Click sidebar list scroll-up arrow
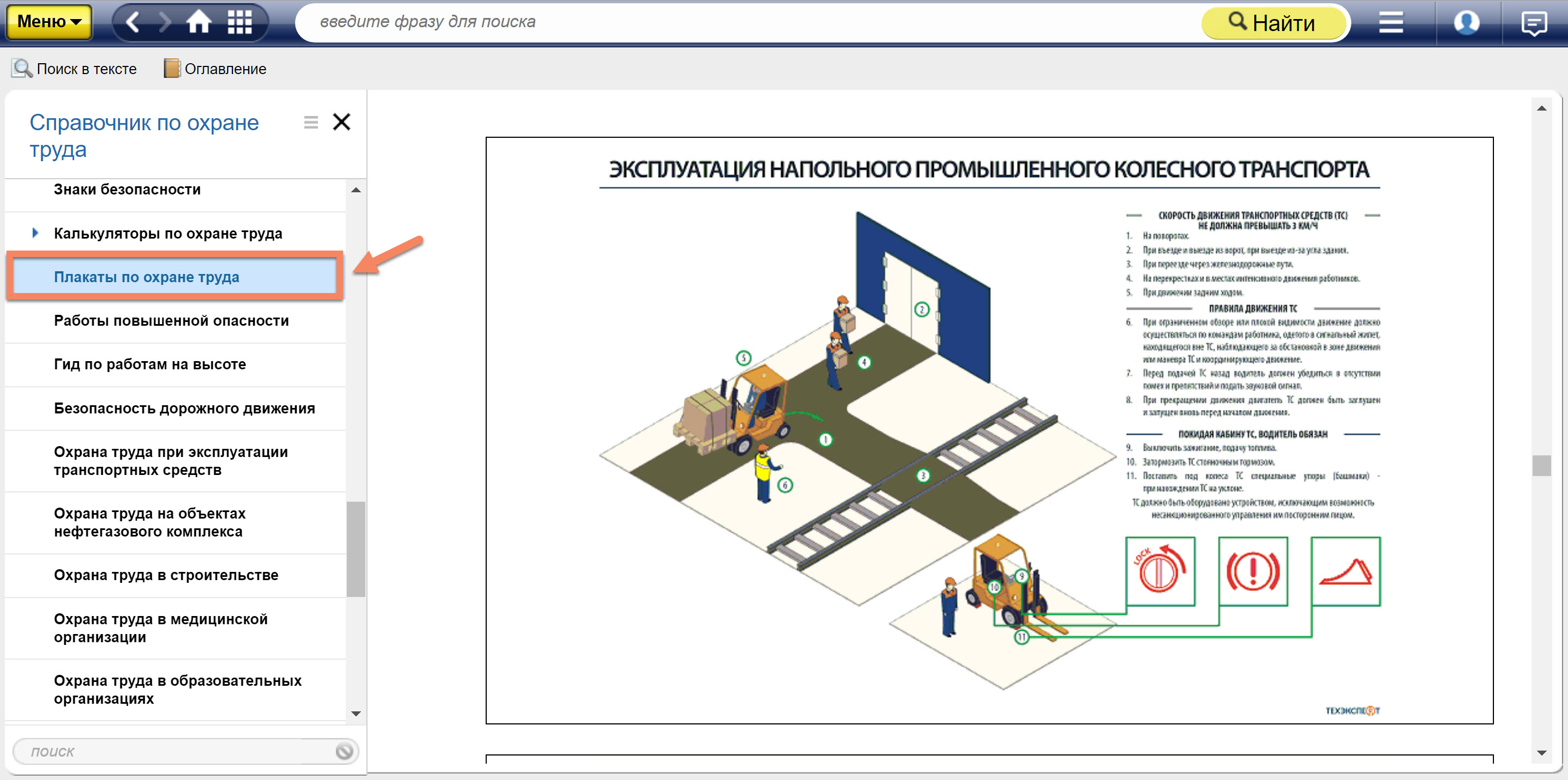The height and width of the screenshot is (780, 1568). tap(356, 190)
